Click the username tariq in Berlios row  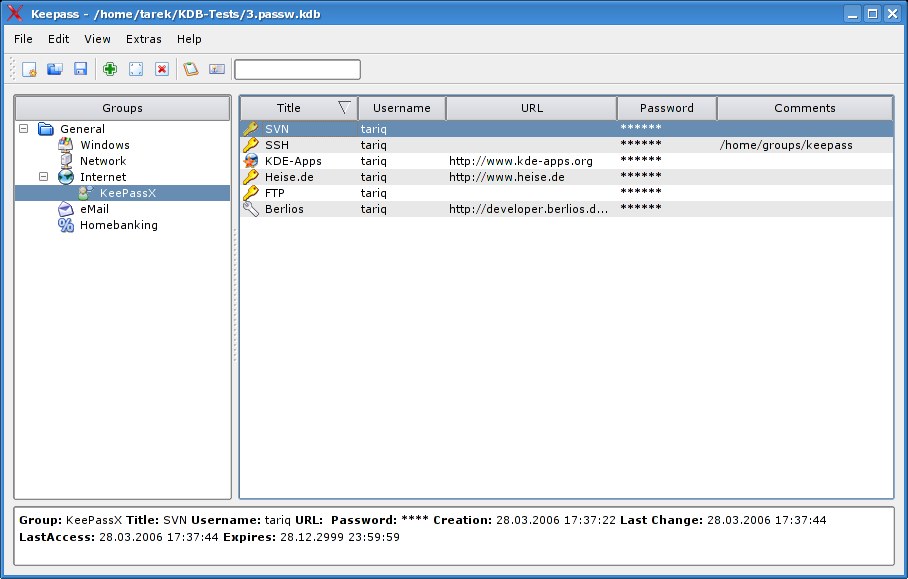(374, 209)
